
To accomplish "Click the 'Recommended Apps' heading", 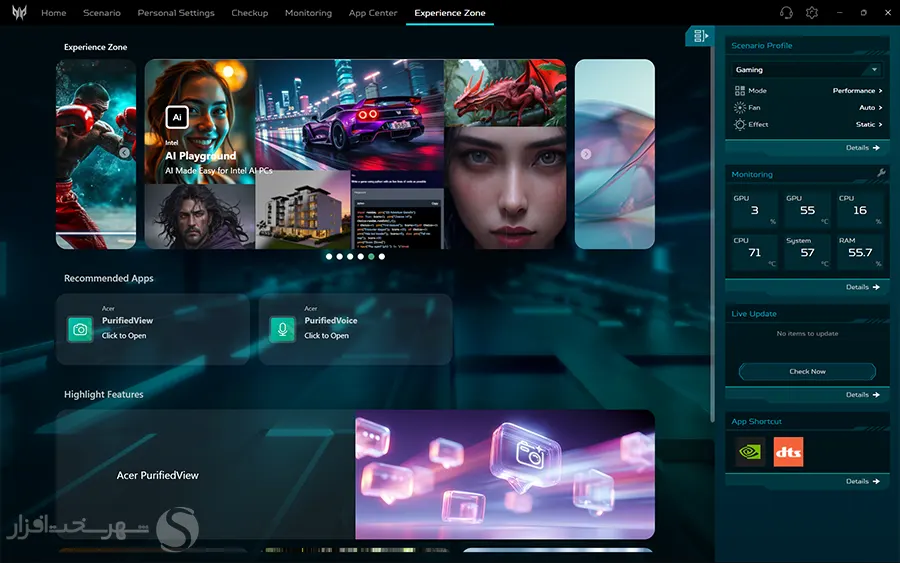I will [108, 278].
